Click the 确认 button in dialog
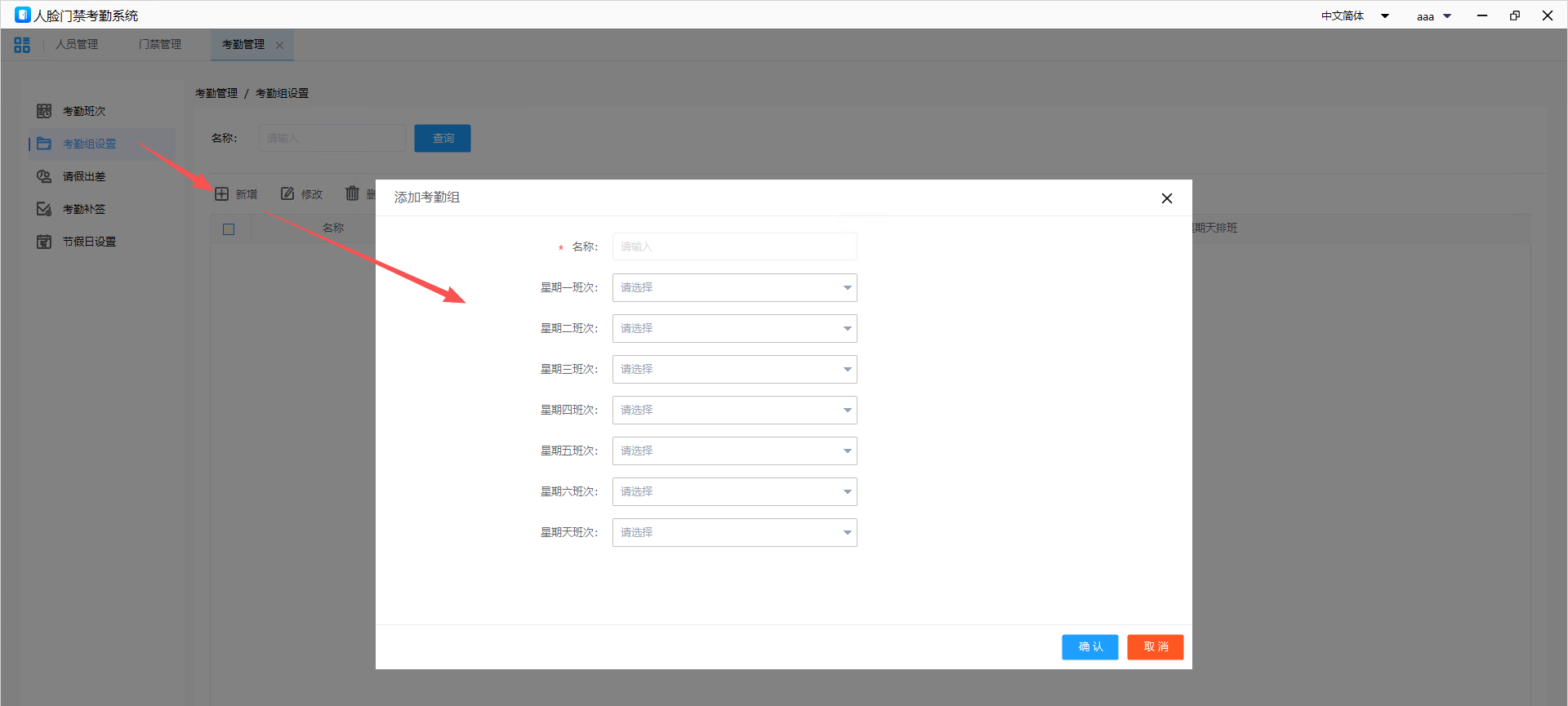1568x706 pixels. [1089, 646]
